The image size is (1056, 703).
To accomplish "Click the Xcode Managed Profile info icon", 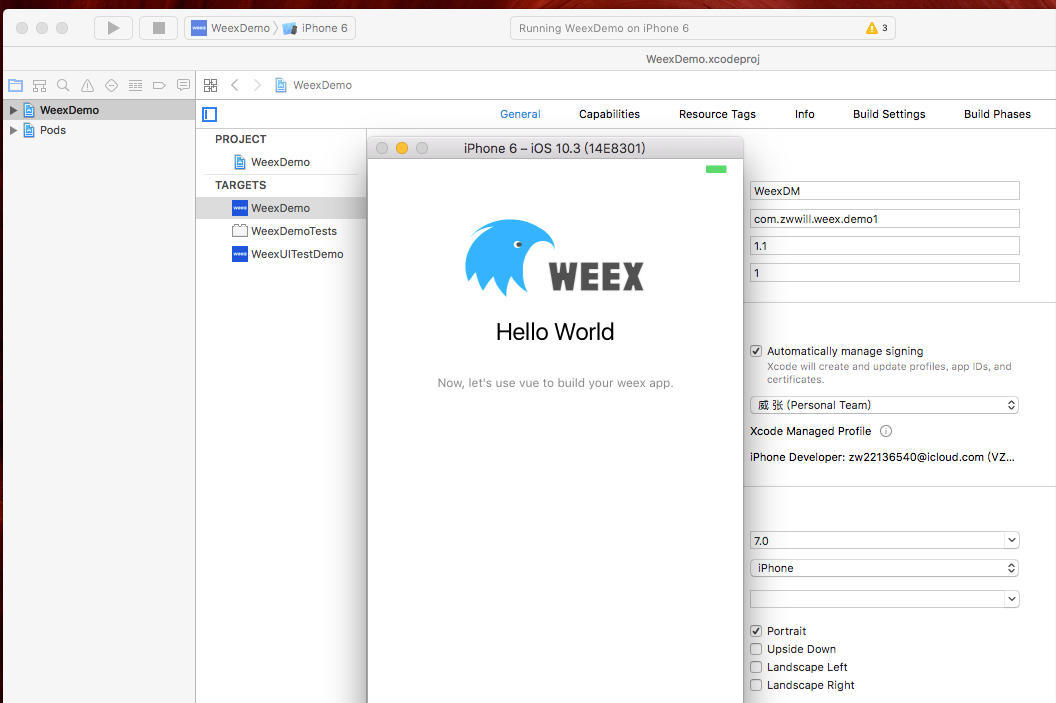I will click(886, 431).
